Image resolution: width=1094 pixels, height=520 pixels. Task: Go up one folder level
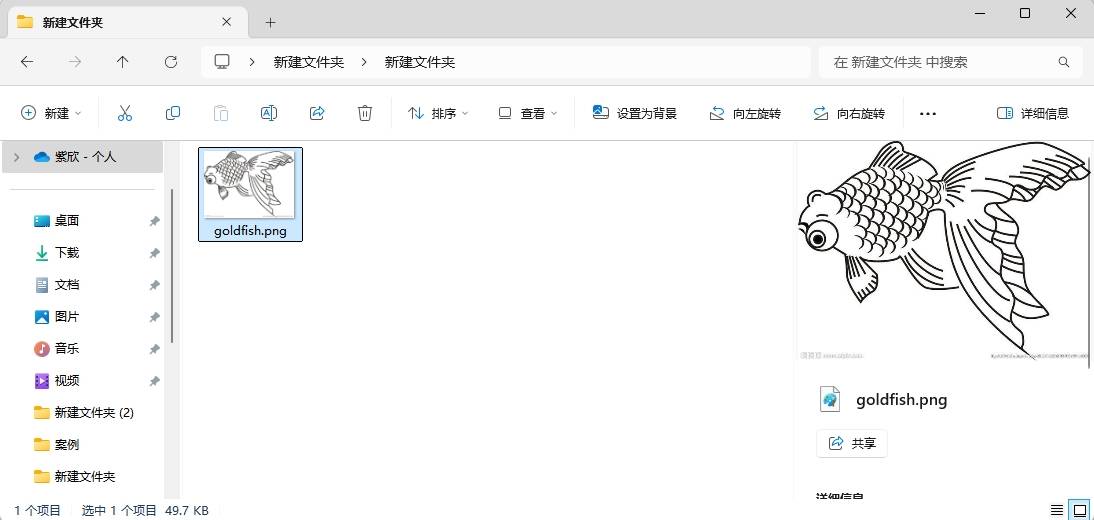[123, 62]
